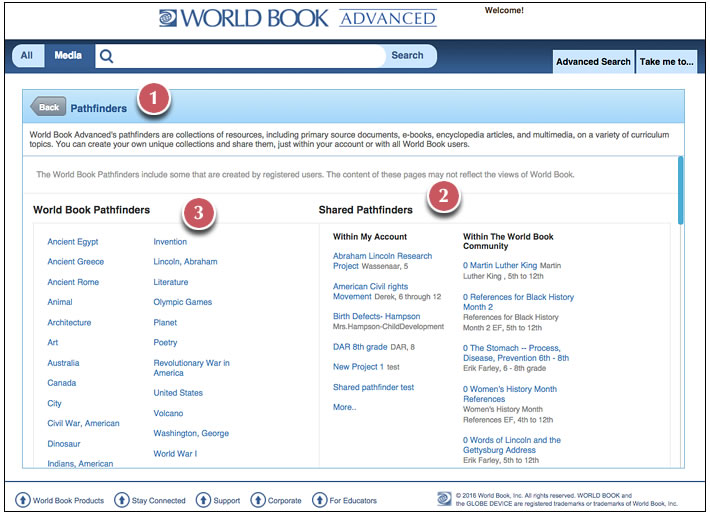Screen dimensions: 710x522
Task: Open the Australia pathfinder
Action: [x=63, y=363]
